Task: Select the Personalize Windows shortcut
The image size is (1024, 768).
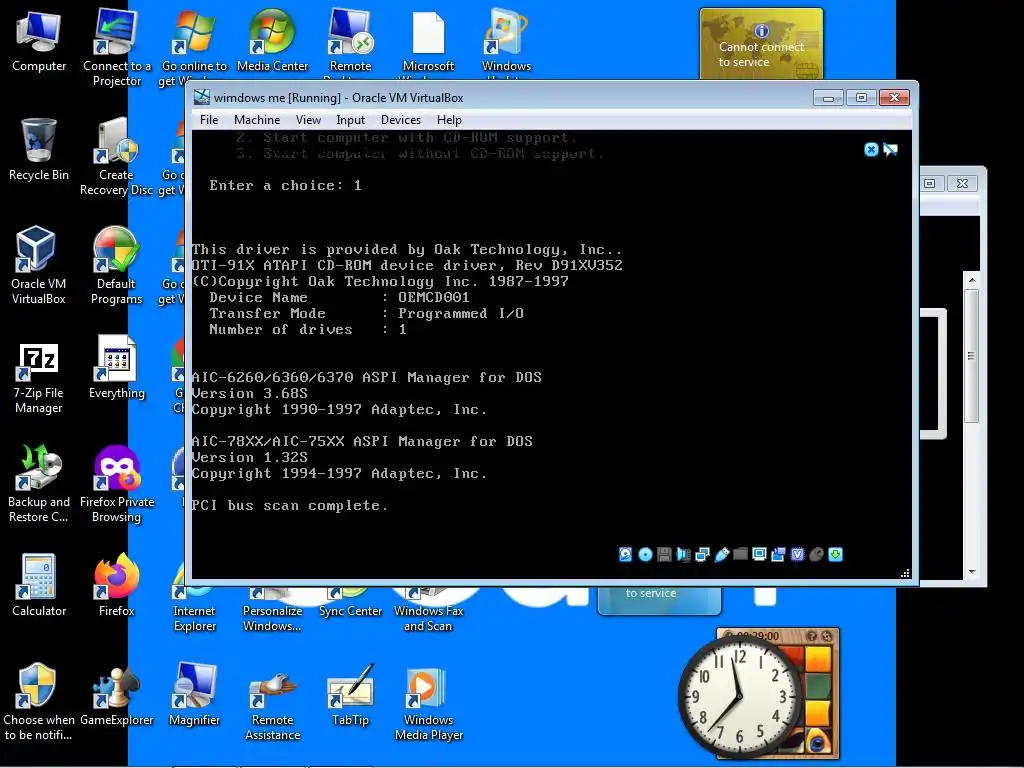Action: [272, 609]
